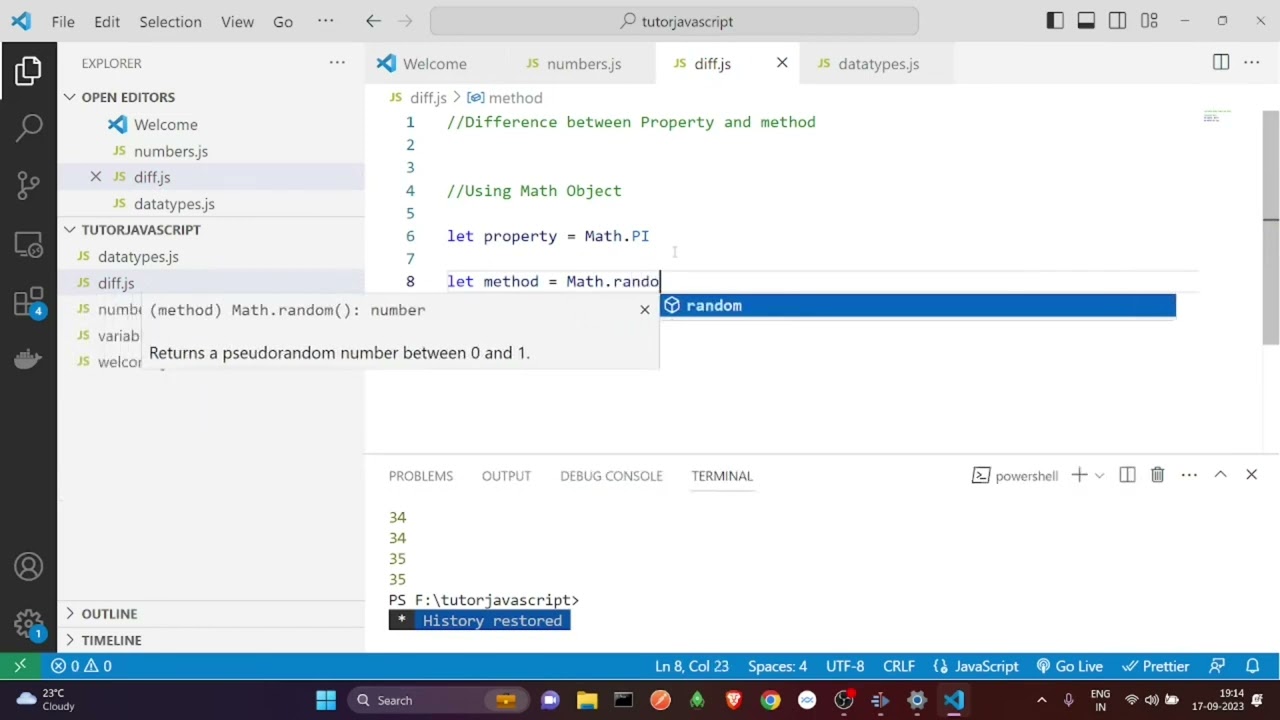Split the editor right

coord(1221,63)
